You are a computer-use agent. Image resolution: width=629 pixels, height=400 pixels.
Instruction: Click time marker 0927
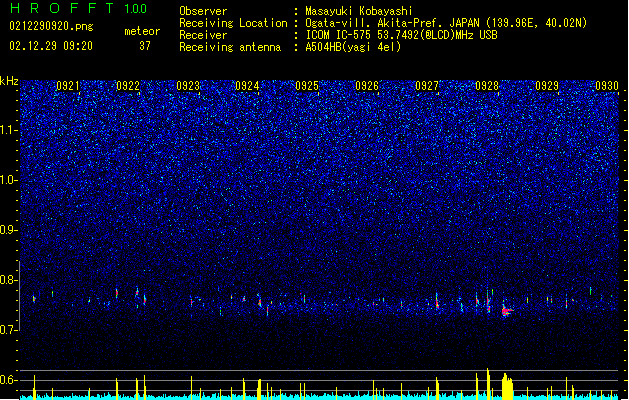(x=427, y=86)
